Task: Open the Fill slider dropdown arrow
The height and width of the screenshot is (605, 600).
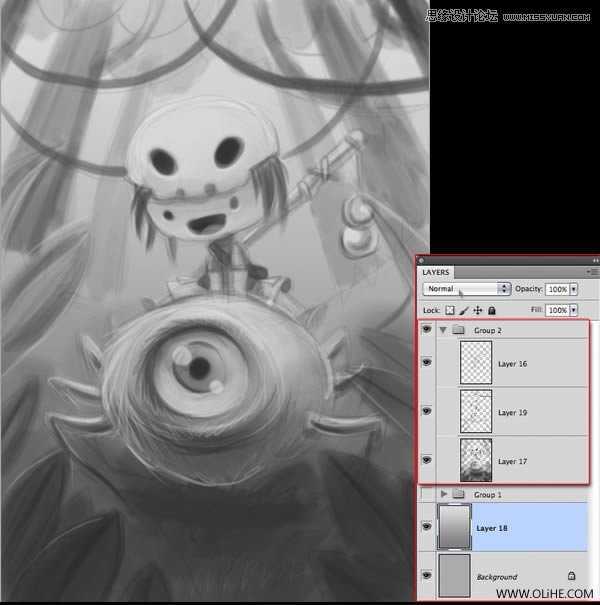Action: coord(573,310)
